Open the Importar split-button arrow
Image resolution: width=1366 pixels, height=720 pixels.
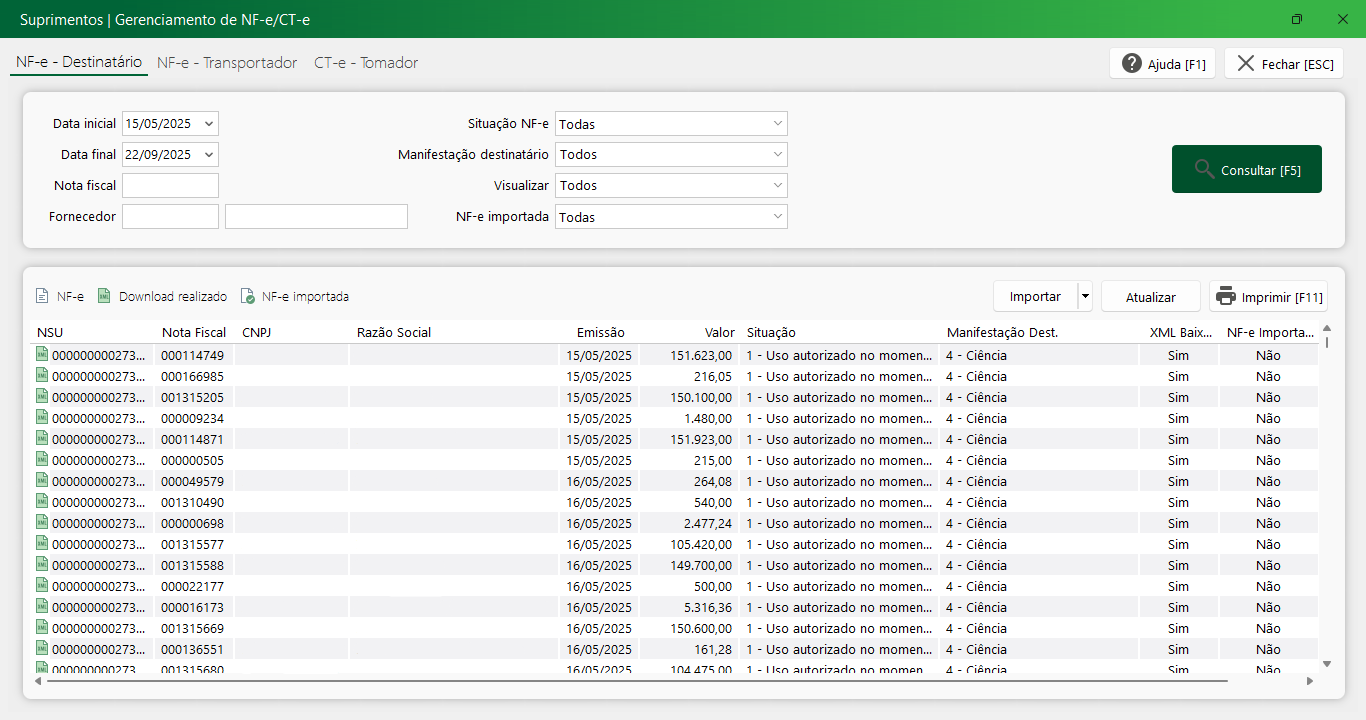pyautogui.click(x=1084, y=296)
